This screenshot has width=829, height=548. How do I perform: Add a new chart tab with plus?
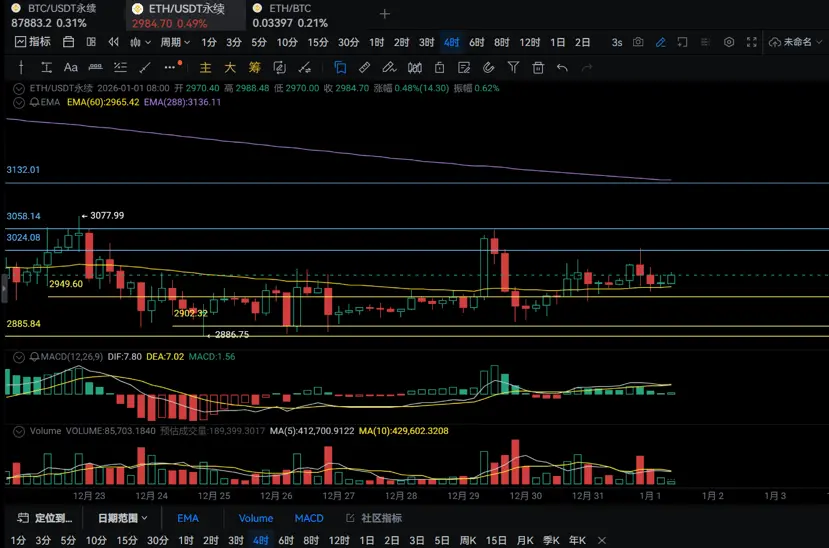385,14
